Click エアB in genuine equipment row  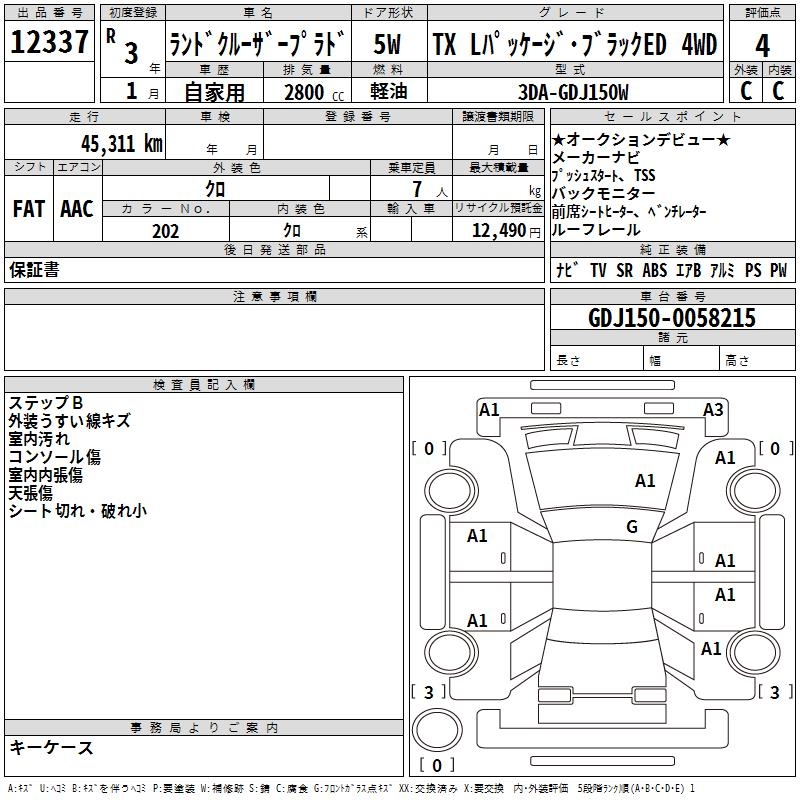[688, 270]
